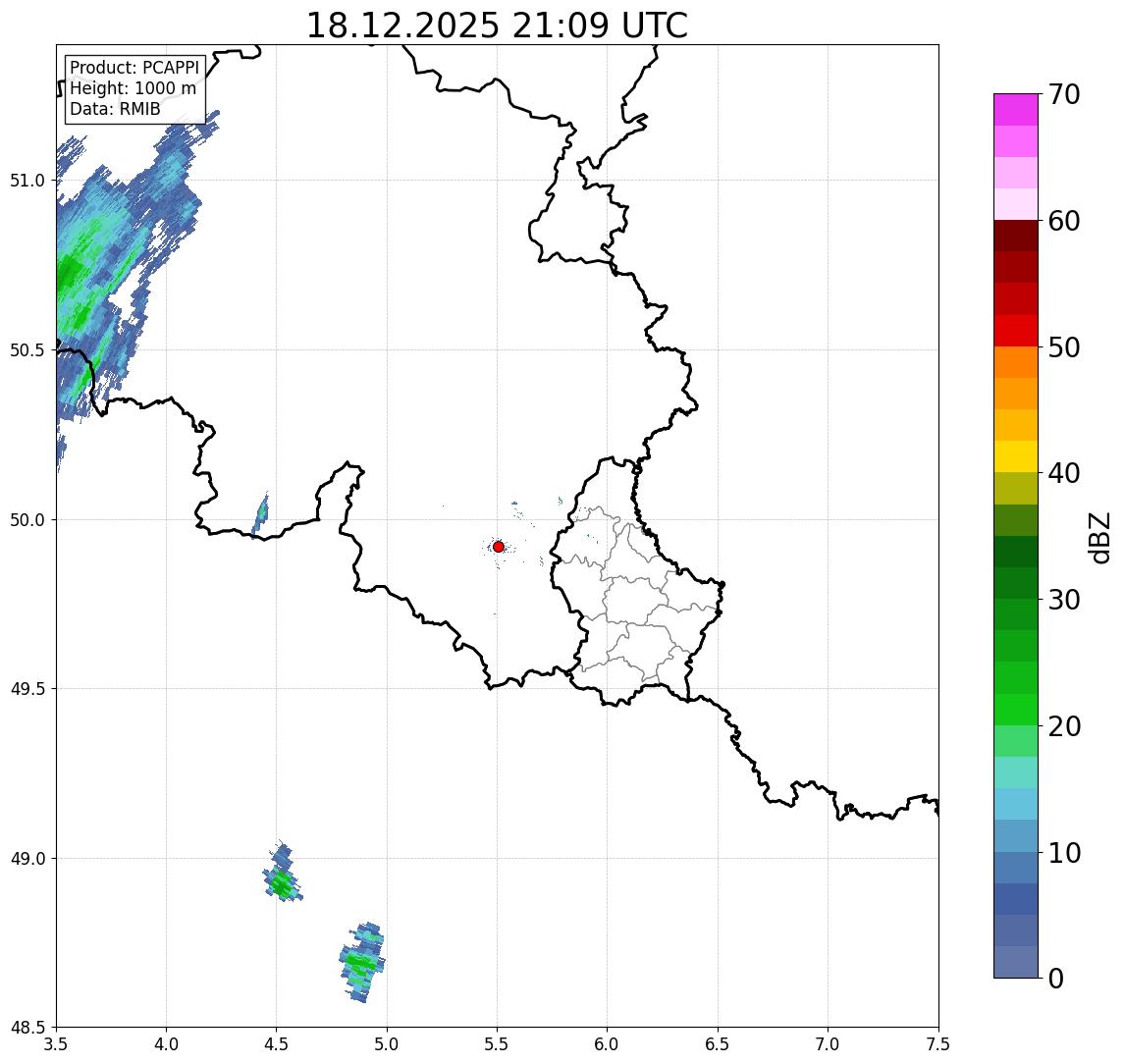The height and width of the screenshot is (1064, 1124).
Task: Click the colorbar label 10
Action: pyautogui.click(x=1064, y=853)
